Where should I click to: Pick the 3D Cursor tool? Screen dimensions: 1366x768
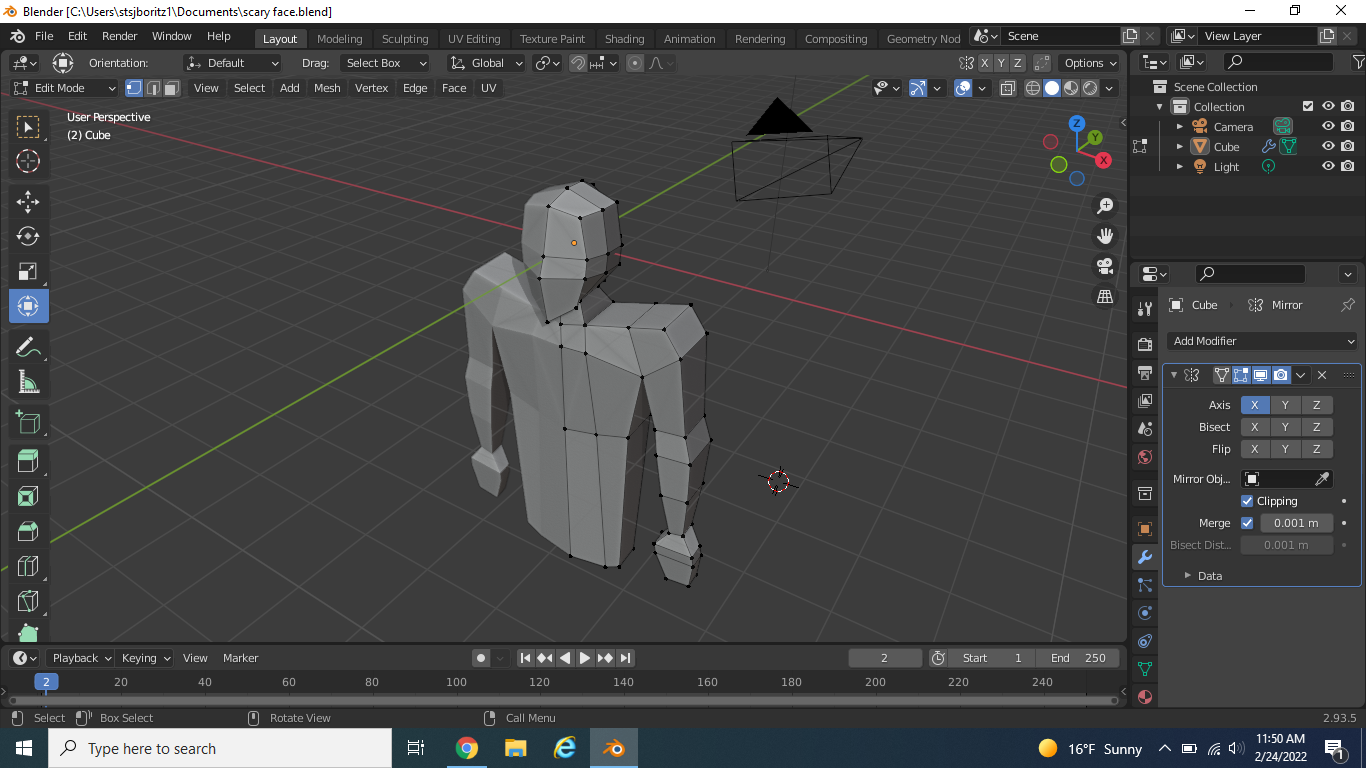pos(28,161)
